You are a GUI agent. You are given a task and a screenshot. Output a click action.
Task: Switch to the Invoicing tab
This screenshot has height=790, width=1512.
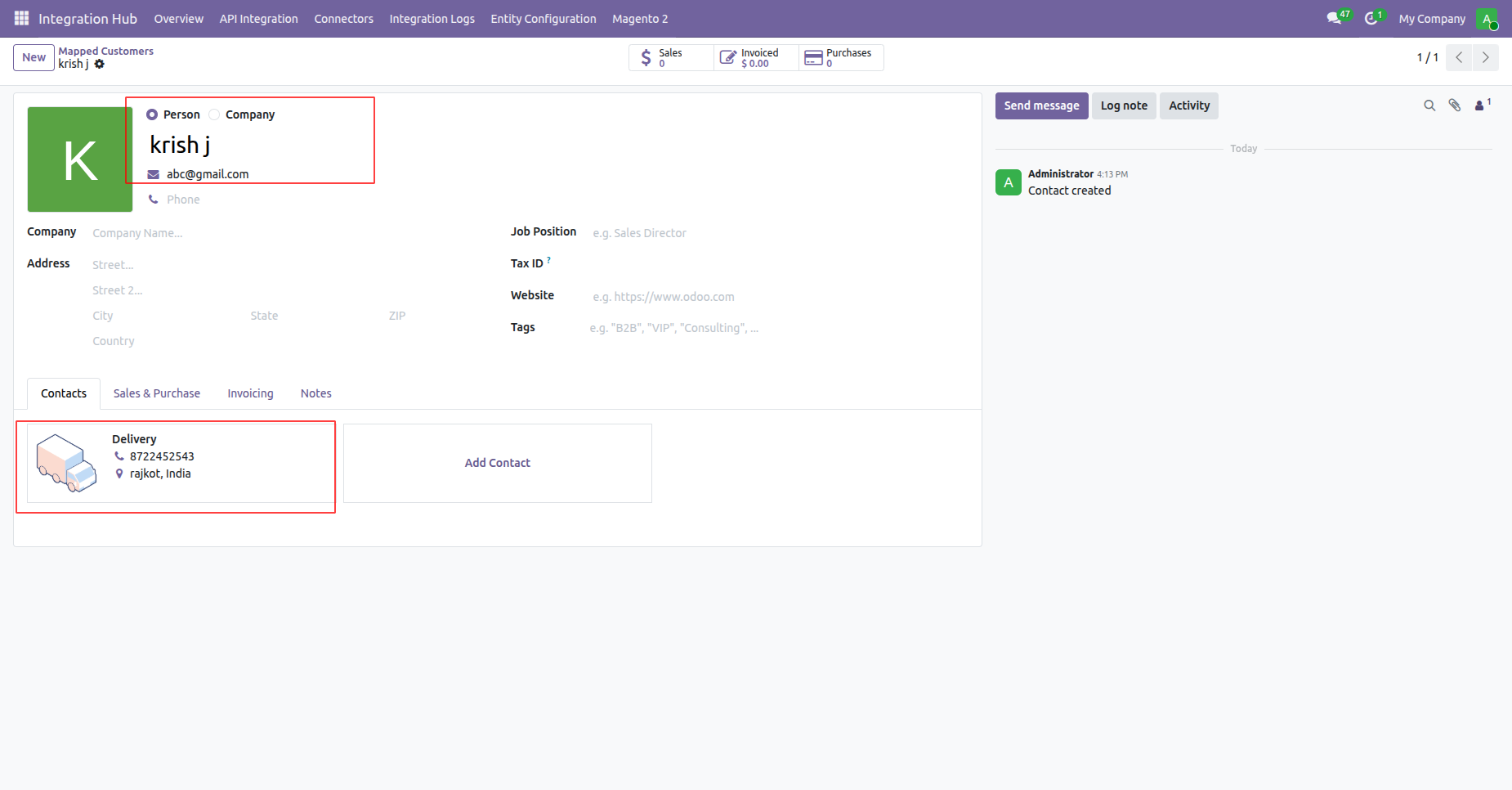[250, 393]
